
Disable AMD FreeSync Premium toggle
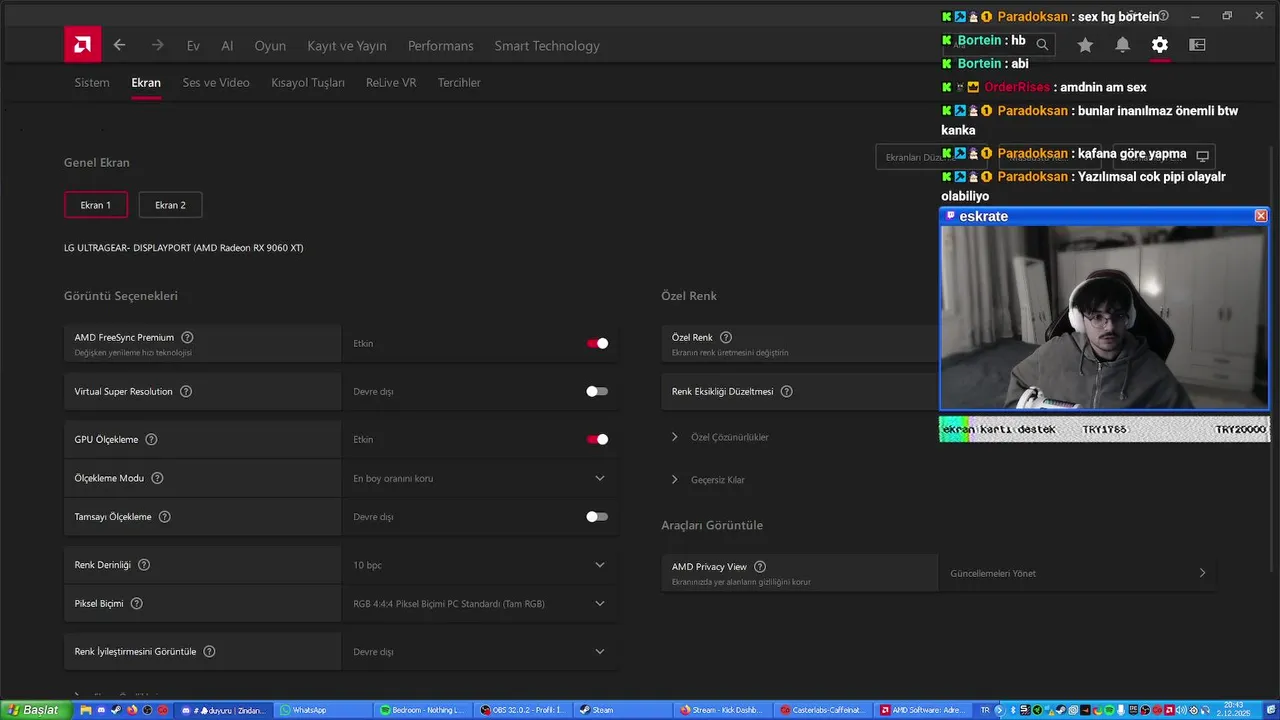click(x=597, y=343)
